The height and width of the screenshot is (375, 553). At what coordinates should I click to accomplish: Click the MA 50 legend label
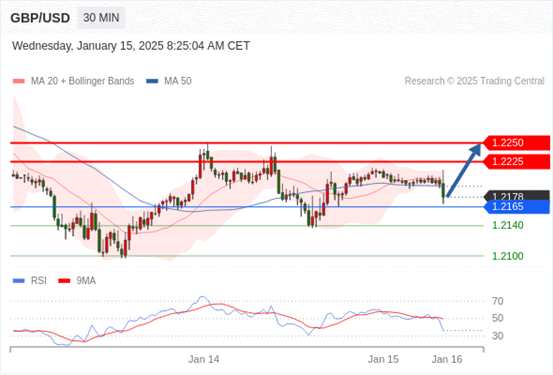[178, 81]
